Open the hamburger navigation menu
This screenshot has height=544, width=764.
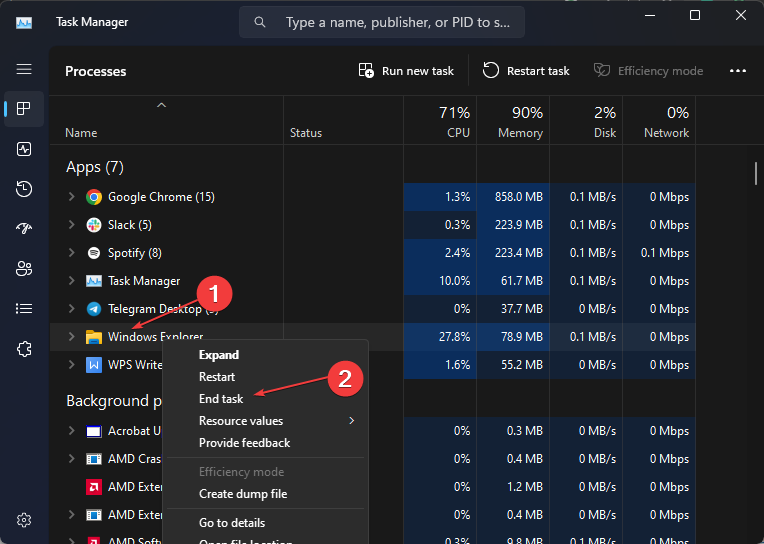click(24, 69)
